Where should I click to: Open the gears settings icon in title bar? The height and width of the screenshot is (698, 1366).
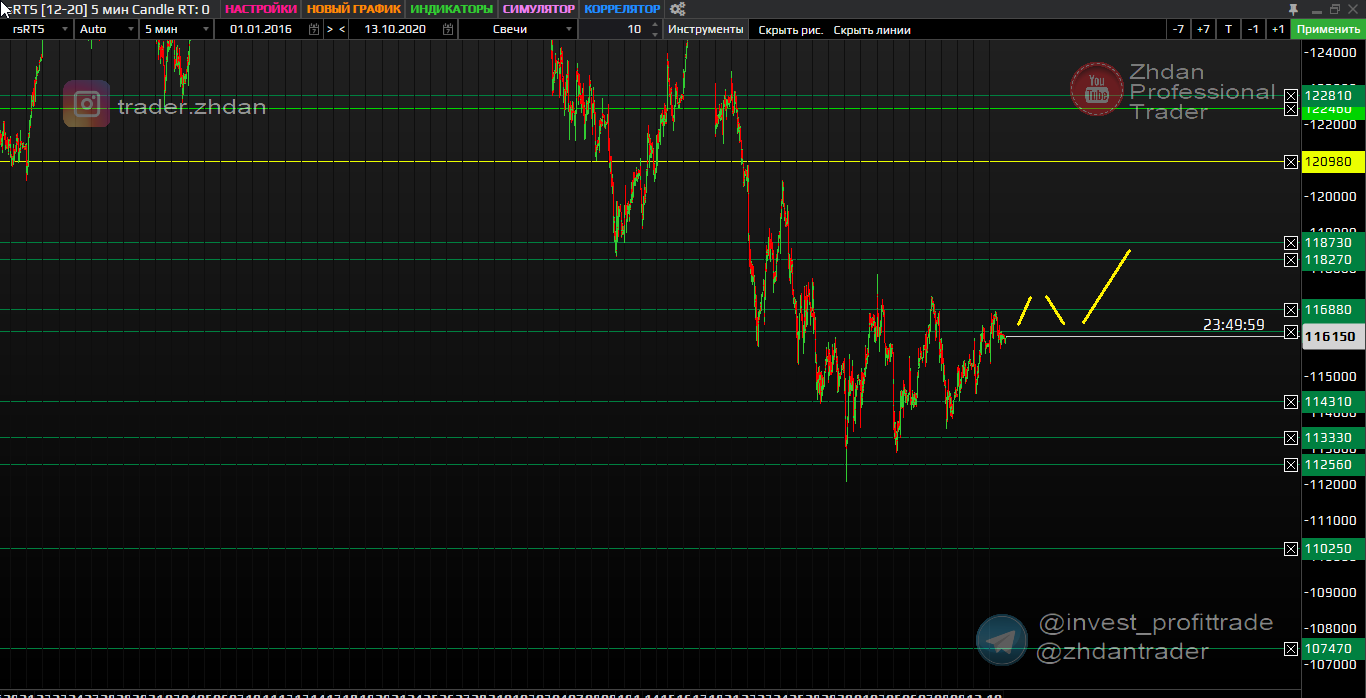tap(677, 9)
